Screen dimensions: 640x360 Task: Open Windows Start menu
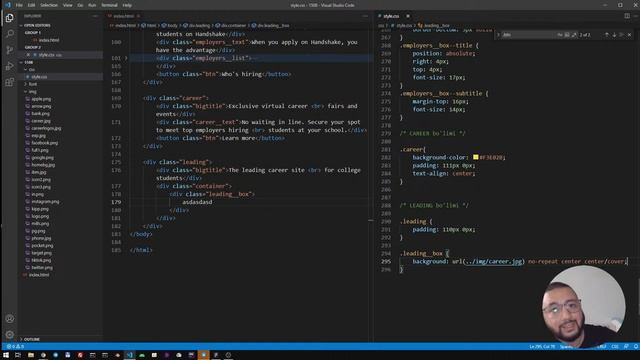(6, 355)
